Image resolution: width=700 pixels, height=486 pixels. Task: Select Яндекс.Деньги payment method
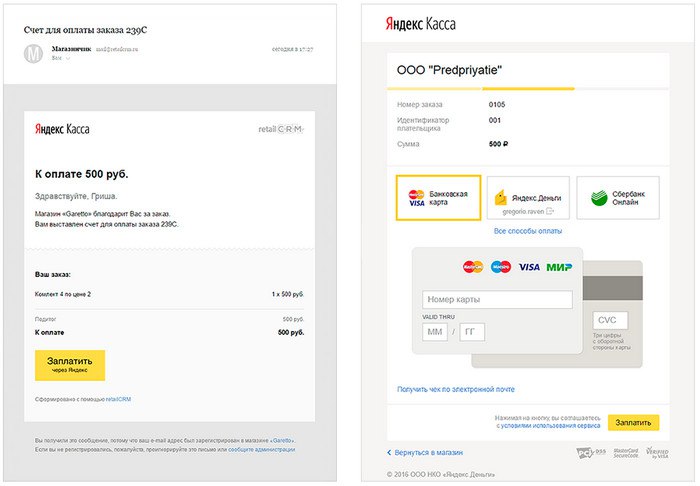pos(528,198)
